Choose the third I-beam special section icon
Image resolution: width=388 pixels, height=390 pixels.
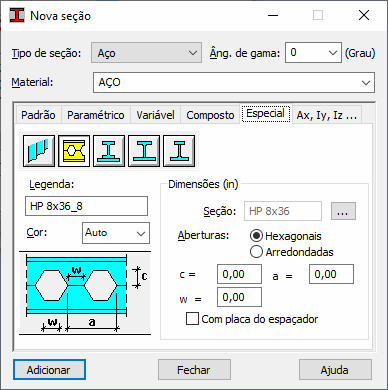click(109, 151)
